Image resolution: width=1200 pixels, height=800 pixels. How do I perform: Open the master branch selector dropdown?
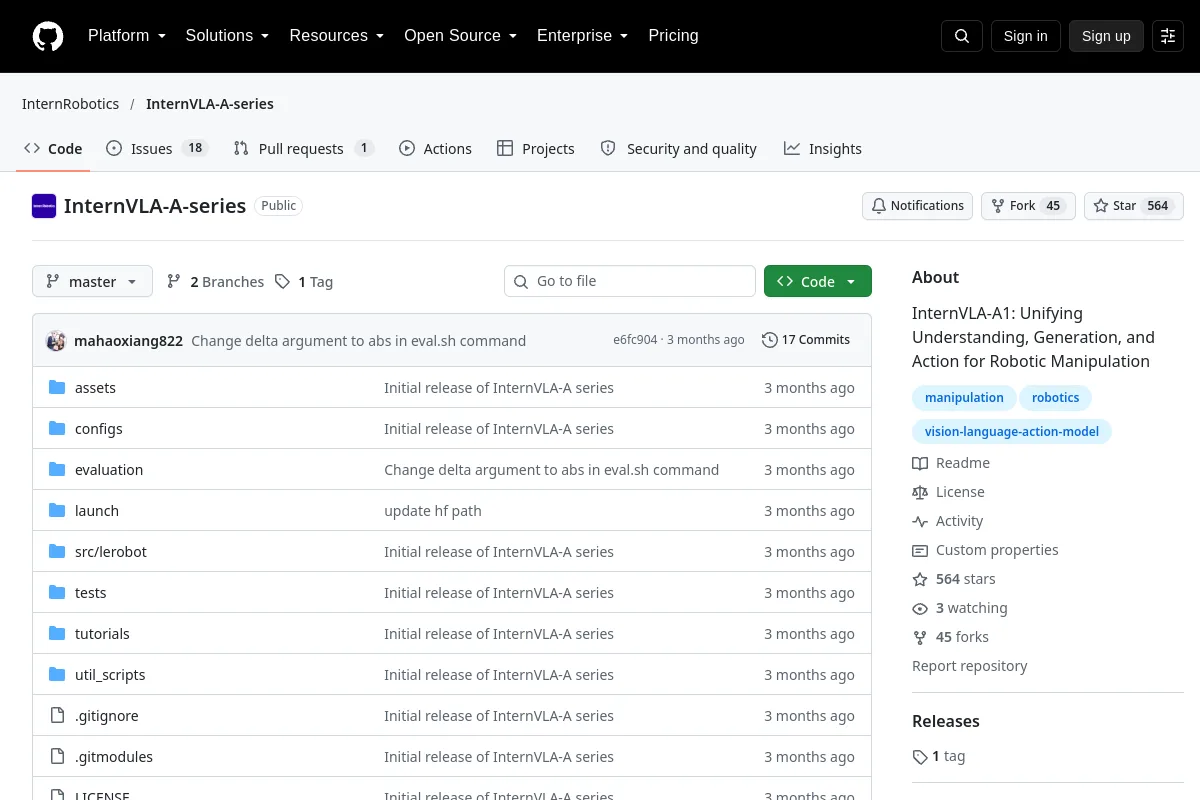click(x=92, y=282)
